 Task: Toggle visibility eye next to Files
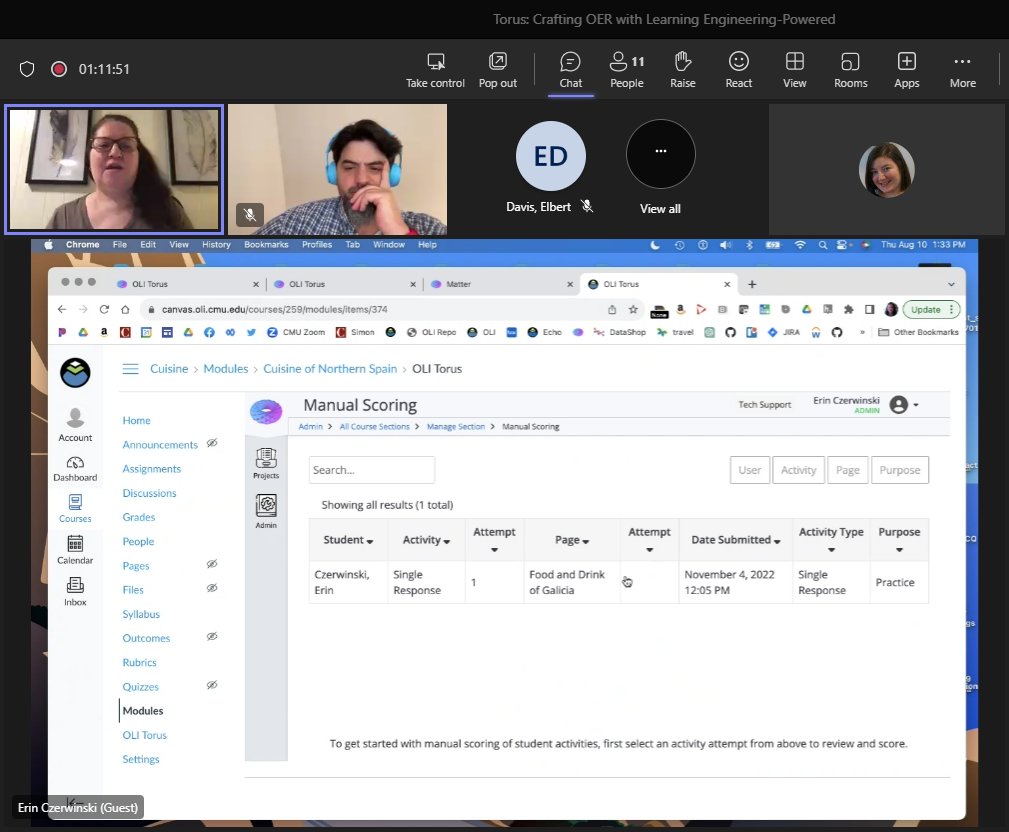click(212, 588)
